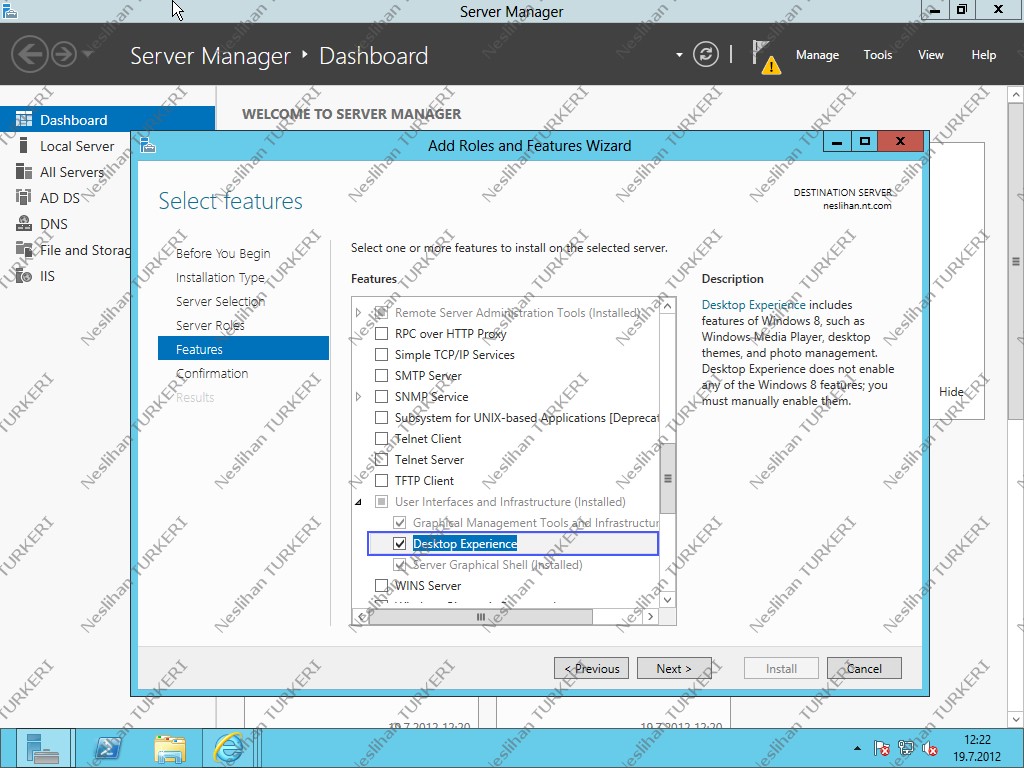Click the back navigation arrow in Server Manager
The height and width of the screenshot is (768, 1024).
pos(30,54)
